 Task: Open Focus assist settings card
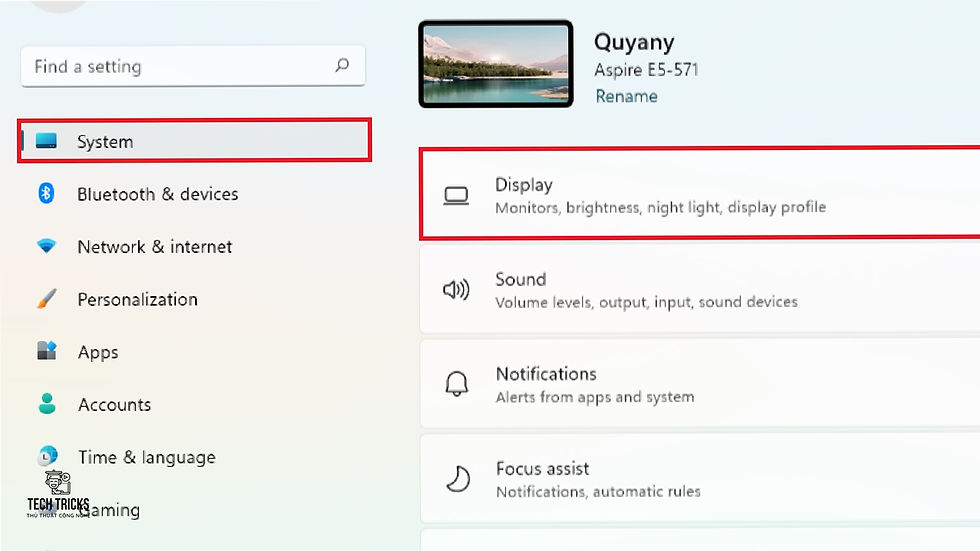coord(701,479)
